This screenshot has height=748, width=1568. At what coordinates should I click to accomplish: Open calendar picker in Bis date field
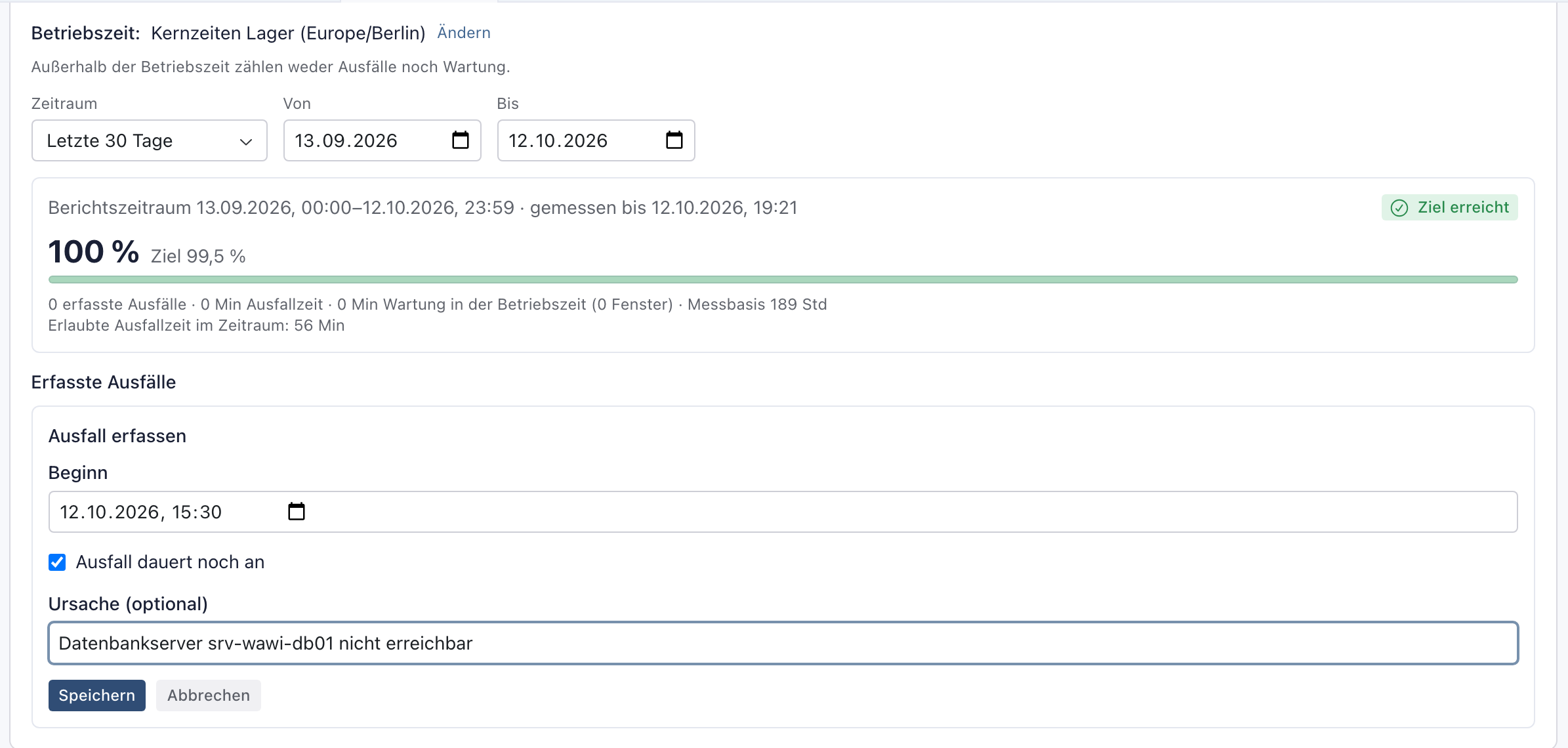tap(674, 140)
